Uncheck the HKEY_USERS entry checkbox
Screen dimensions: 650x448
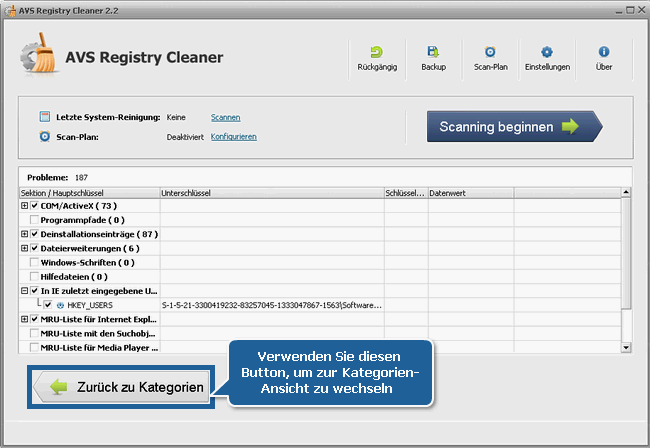48,305
